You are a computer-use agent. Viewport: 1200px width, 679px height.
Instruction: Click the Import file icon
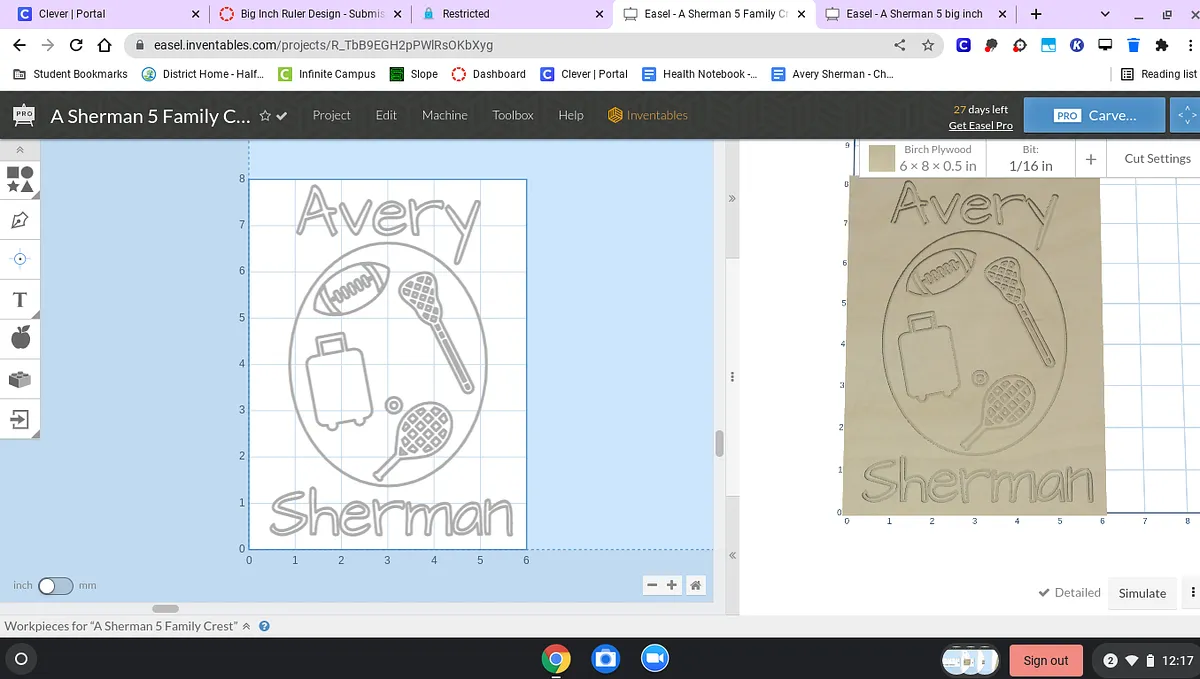click(x=20, y=419)
